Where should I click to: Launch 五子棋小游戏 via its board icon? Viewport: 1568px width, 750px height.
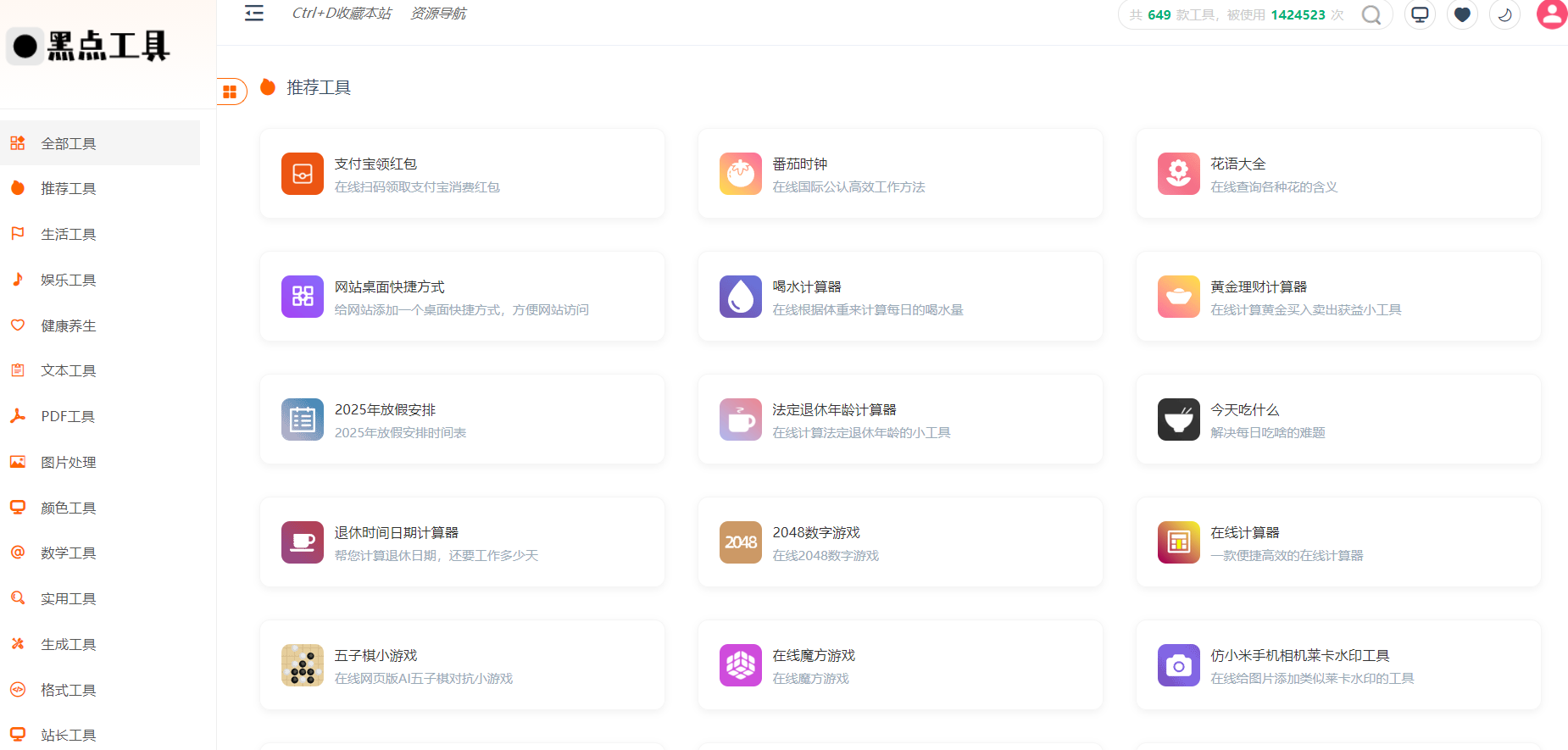tap(303, 665)
